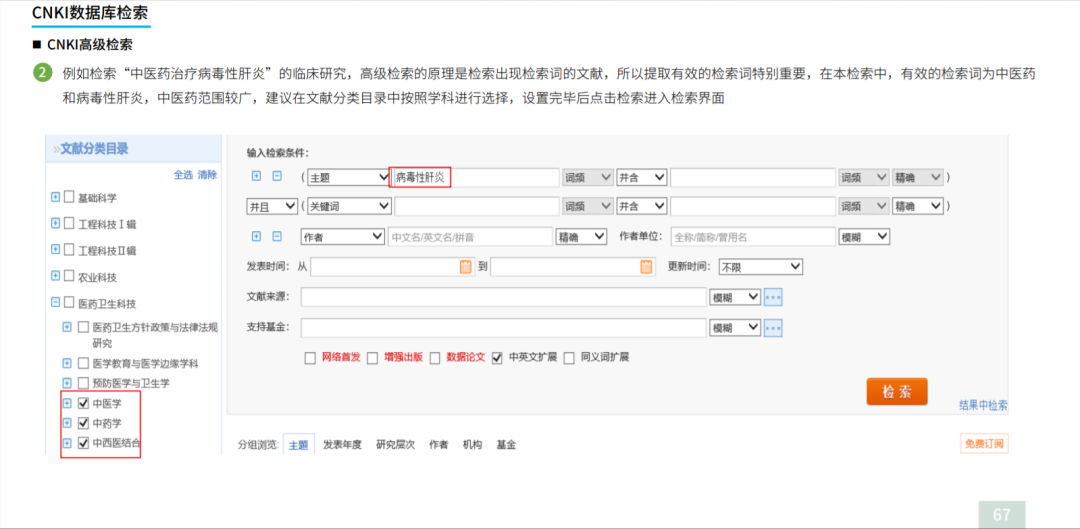Uncheck the 中英文扩展 checkbox

coord(497,358)
